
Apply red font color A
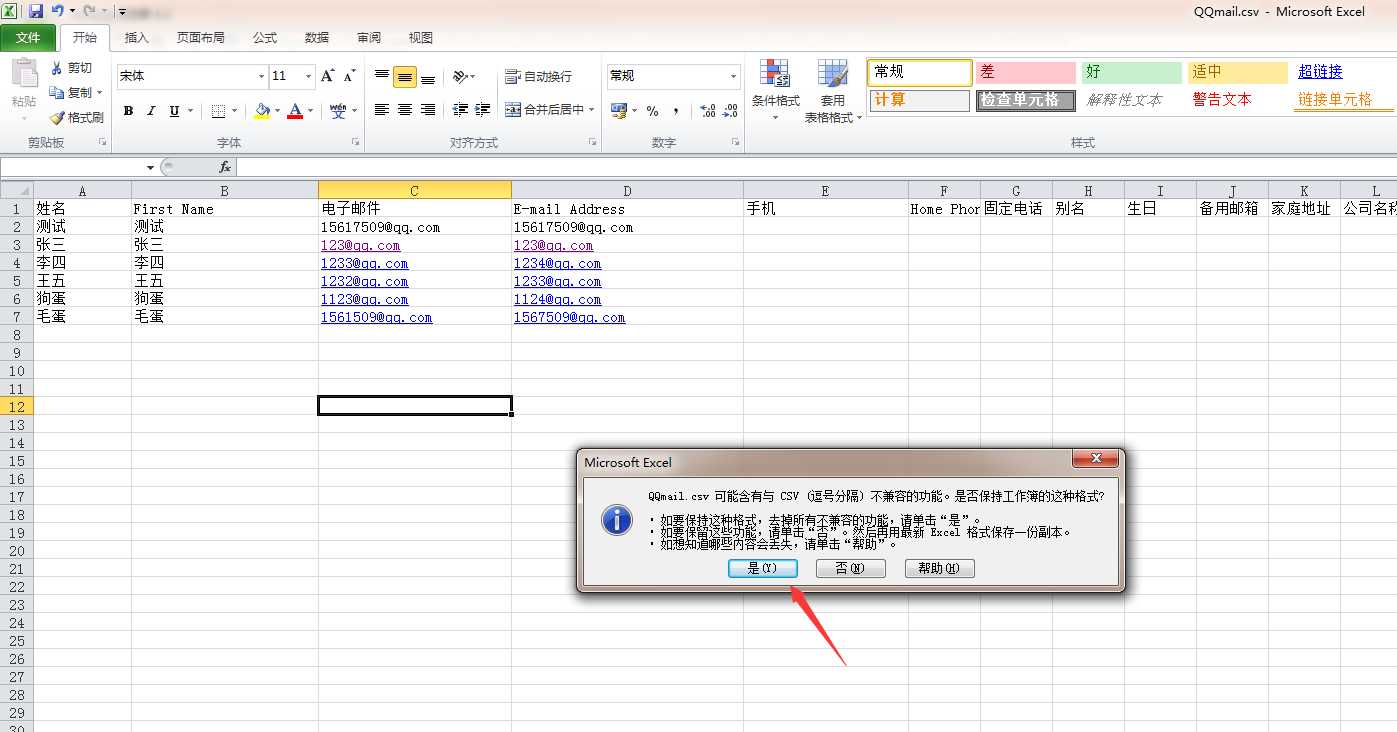point(295,111)
